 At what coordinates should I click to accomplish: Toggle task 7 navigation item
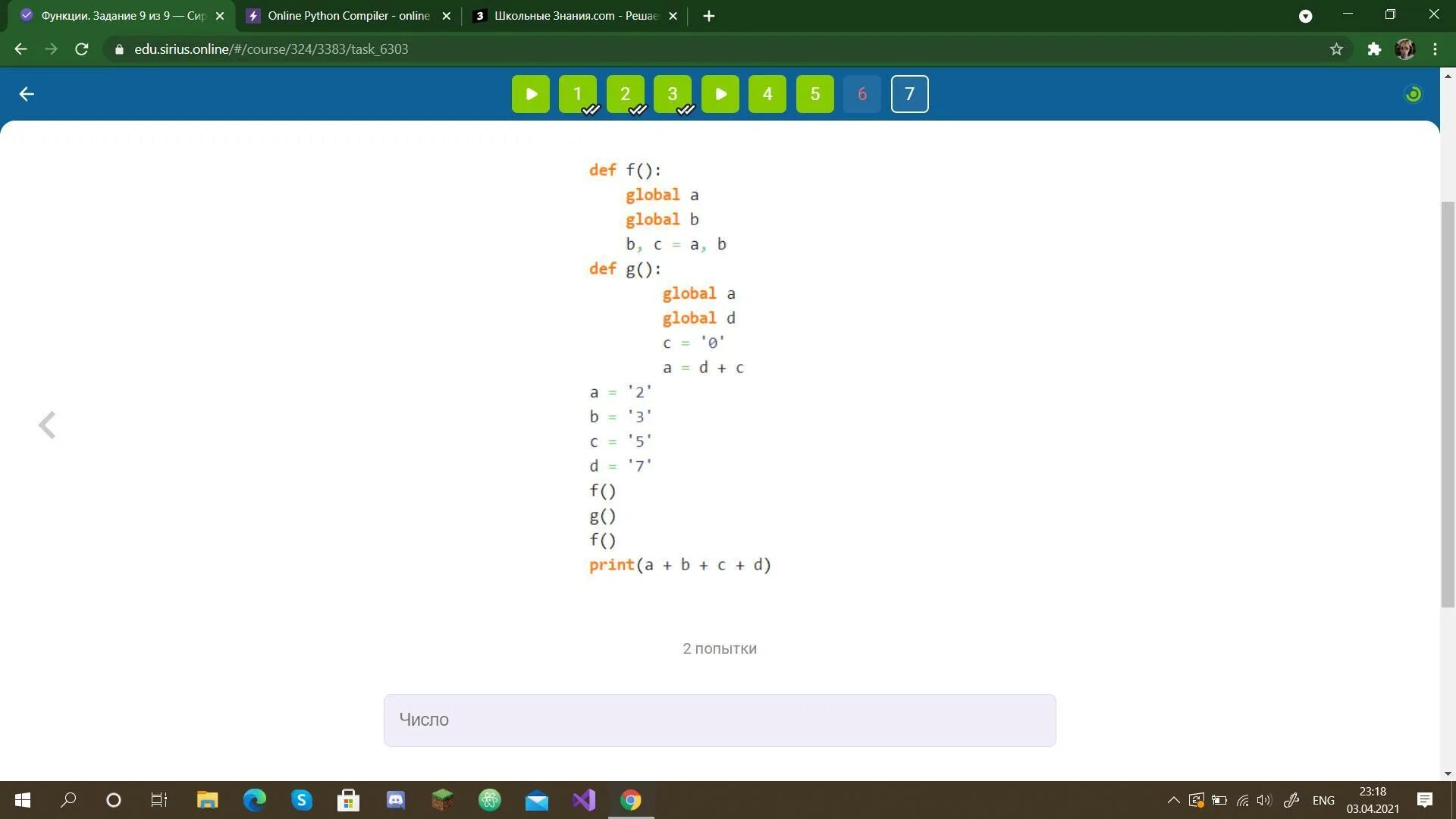point(909,93)
